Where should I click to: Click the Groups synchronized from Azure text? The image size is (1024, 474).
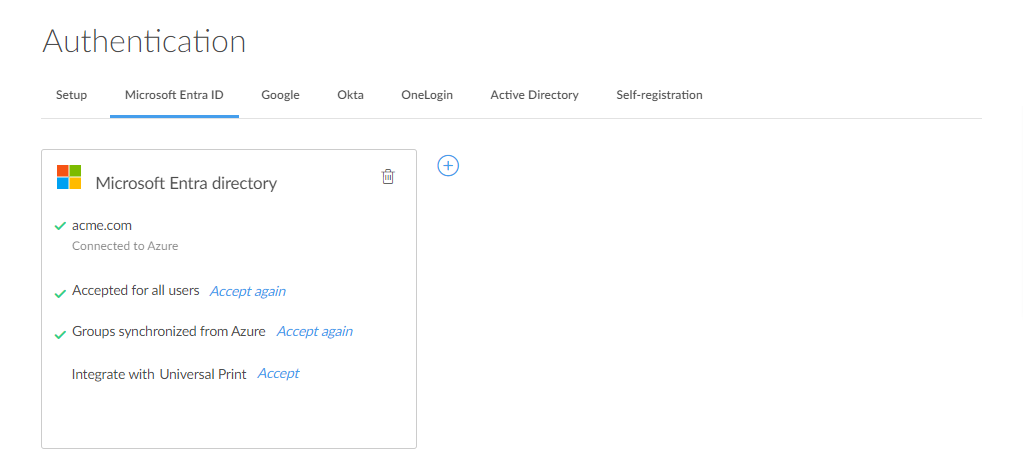coord(168,332)
